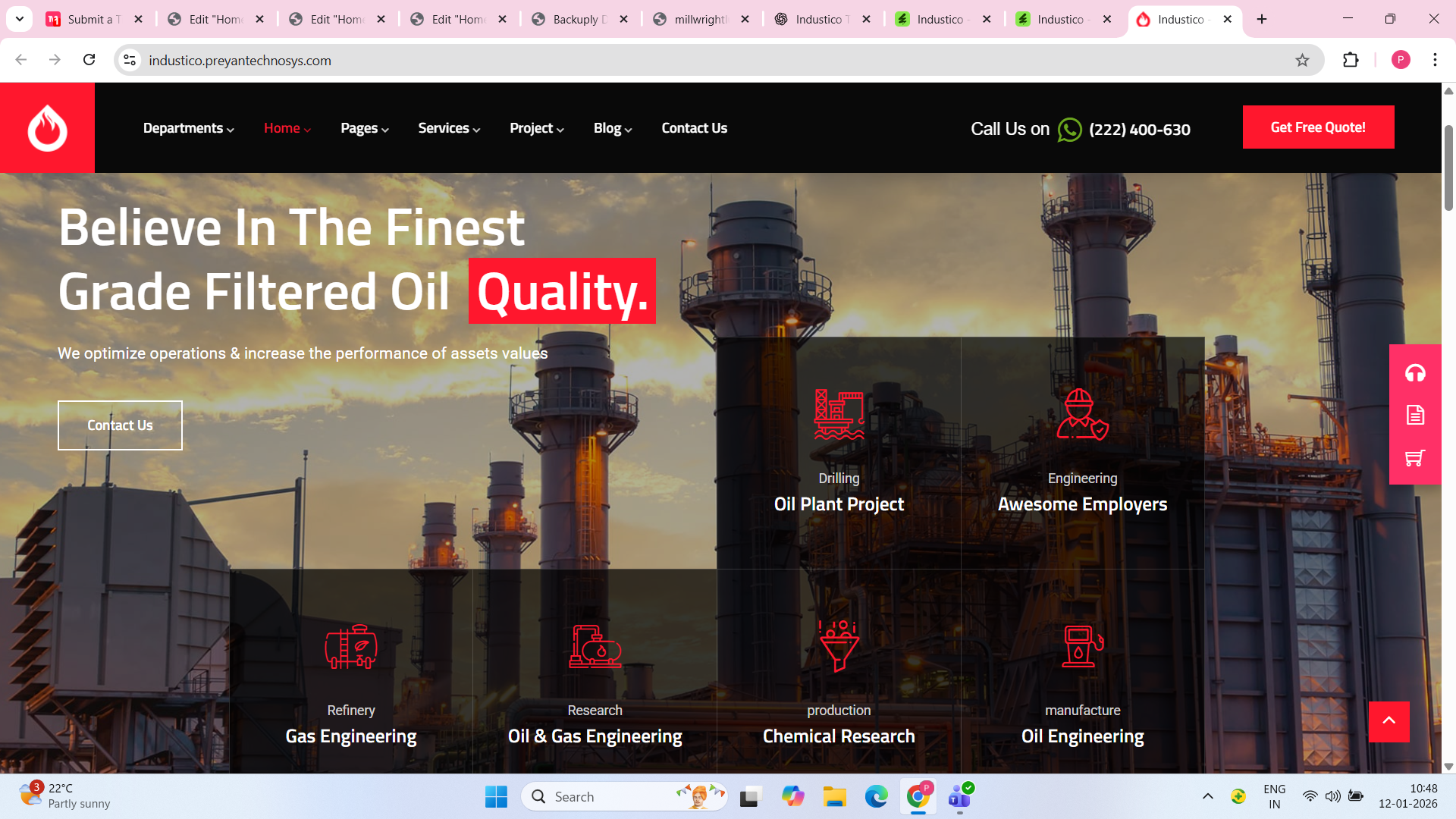Image resolution: width=1456 pixels, height=819 pixels.
Task: Click the Oil Plant Project drilling icon
Action: (839, 414)
